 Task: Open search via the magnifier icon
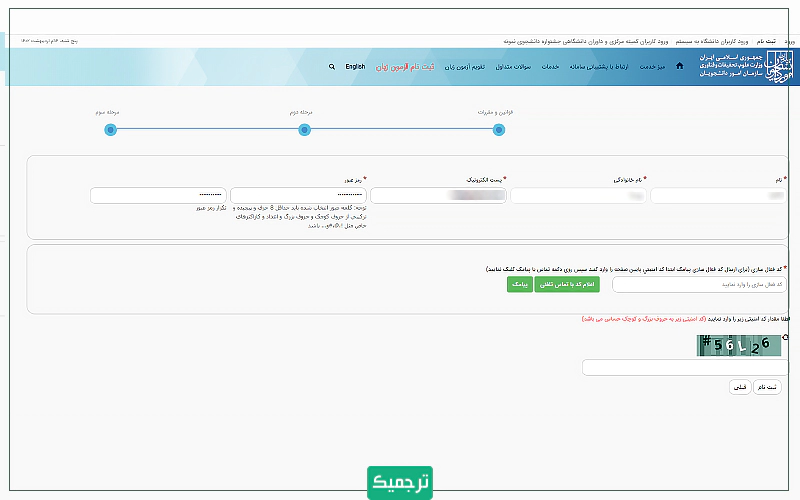click(332, 67)
